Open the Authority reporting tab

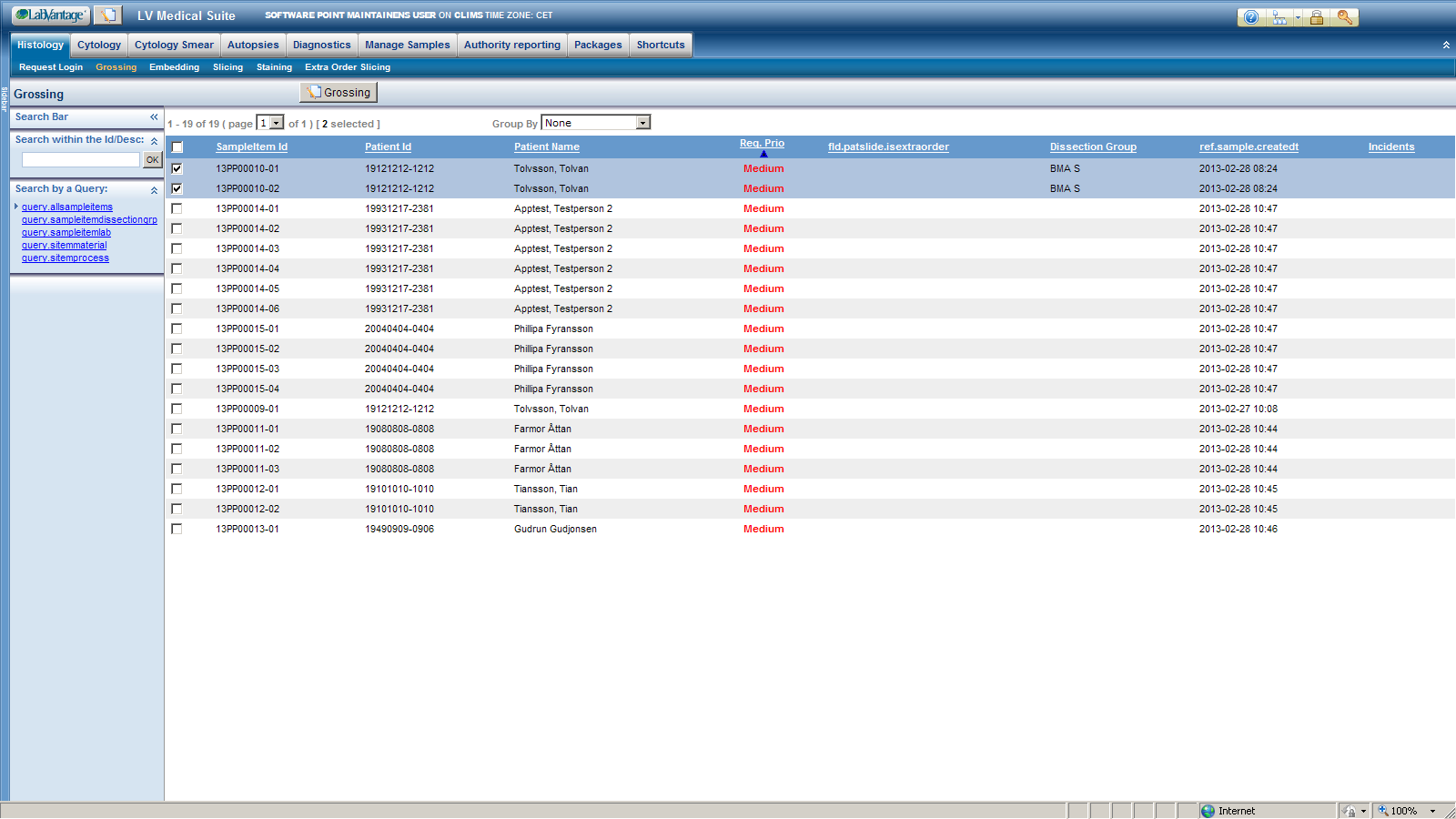click(512, 45)
